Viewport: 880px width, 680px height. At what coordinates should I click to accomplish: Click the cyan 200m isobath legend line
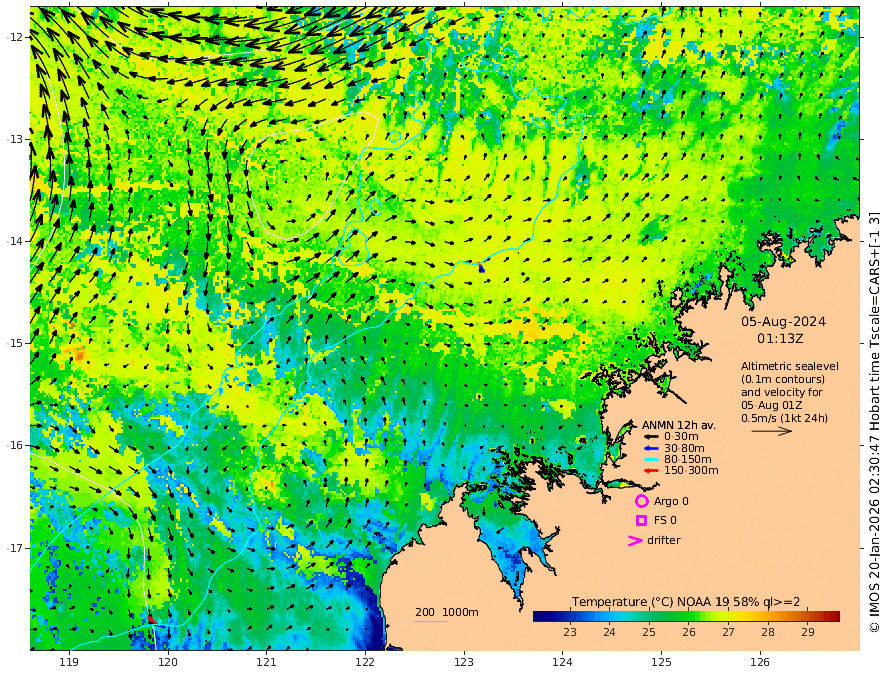[x=431, y=621]
